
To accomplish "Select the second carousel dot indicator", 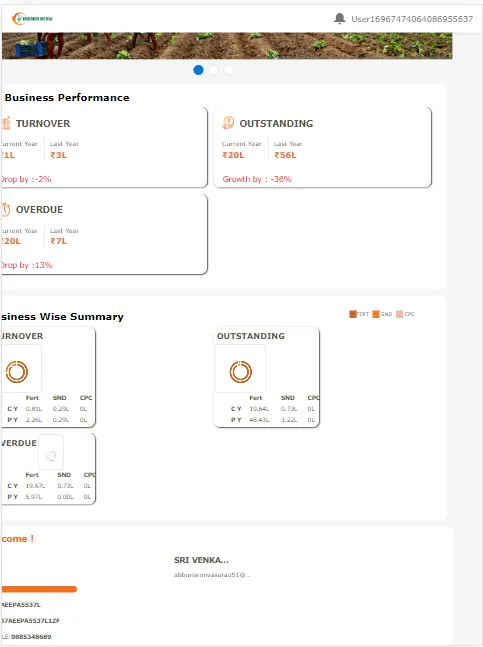I will coord(213,70).
